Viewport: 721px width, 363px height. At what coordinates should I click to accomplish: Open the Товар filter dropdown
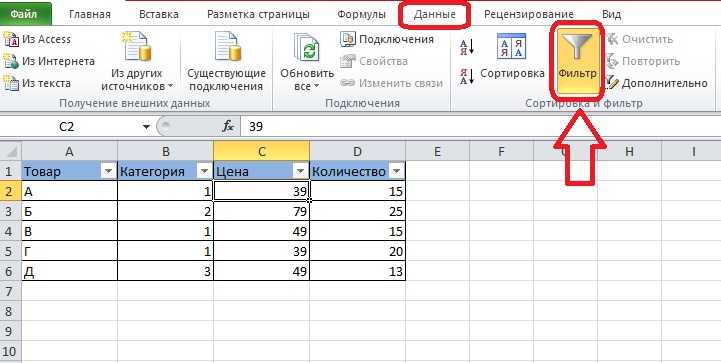[x=109, y=172]
